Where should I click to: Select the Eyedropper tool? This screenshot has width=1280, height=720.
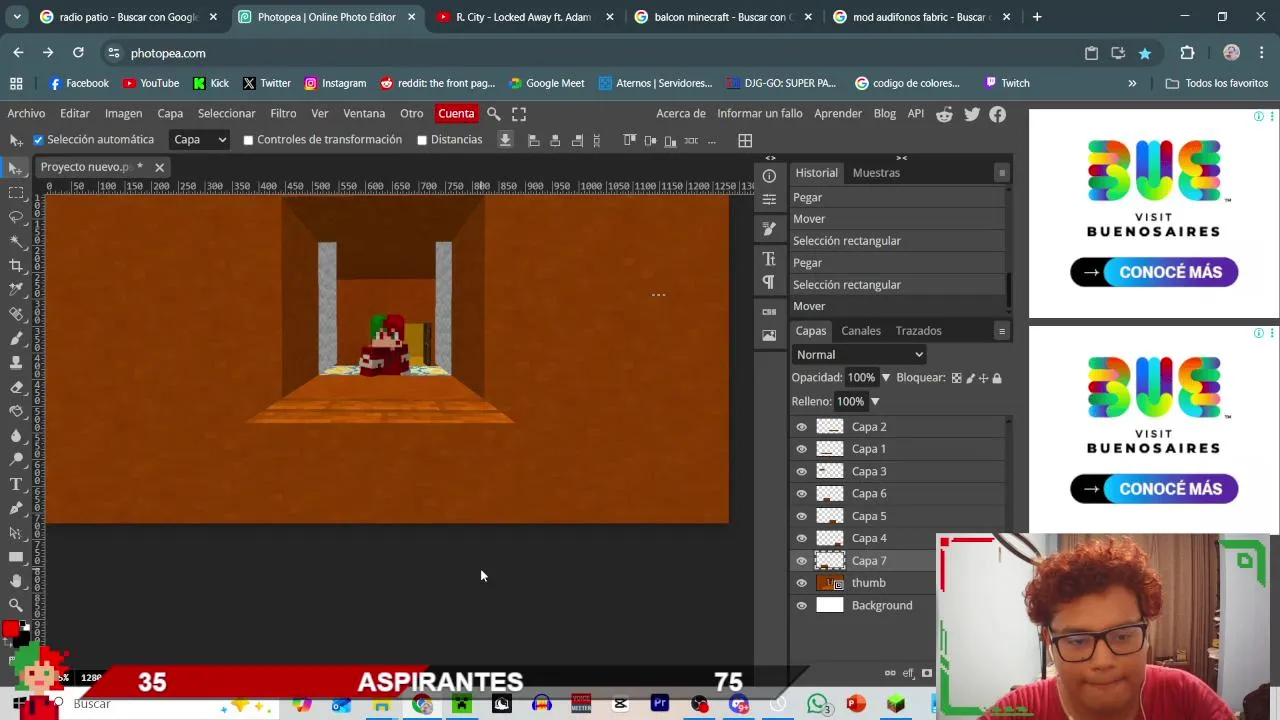pyautogui.click(x=16, y=289)
